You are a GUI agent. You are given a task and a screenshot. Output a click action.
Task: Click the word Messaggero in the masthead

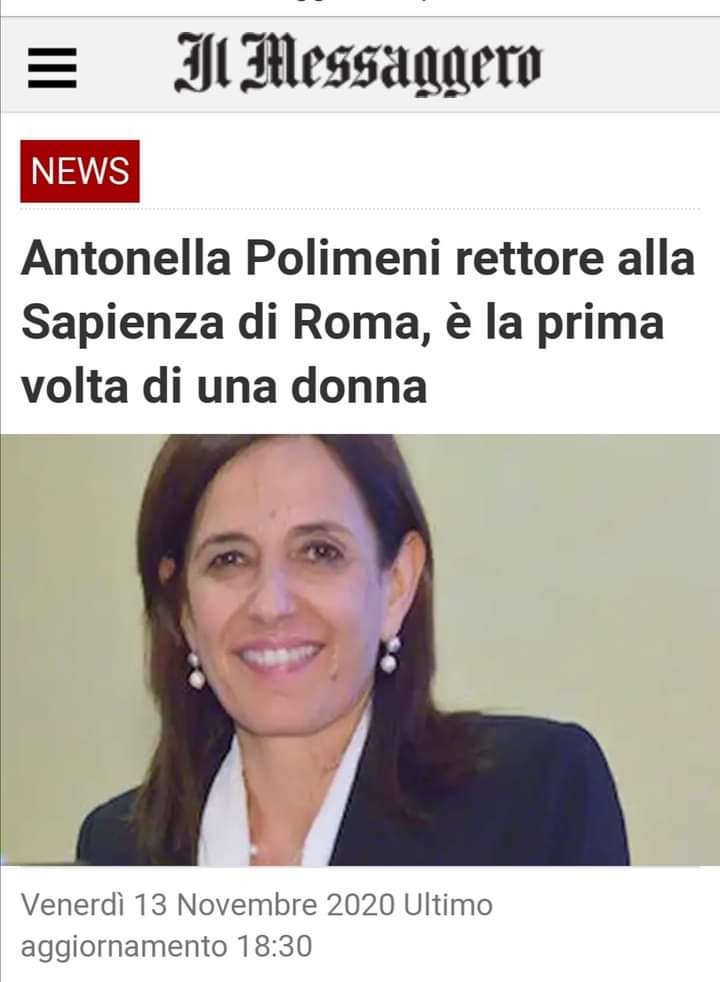pos(391,66)
